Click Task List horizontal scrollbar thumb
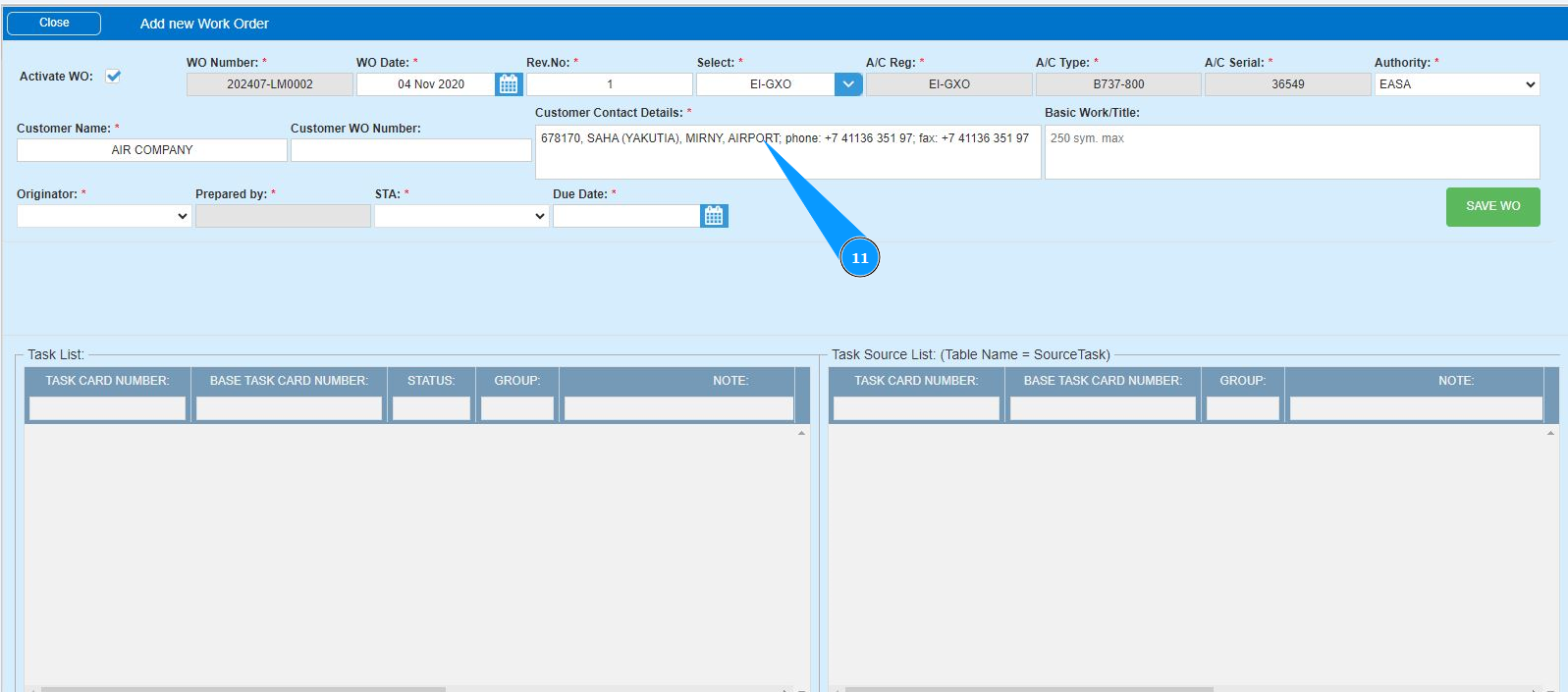The height and width of the screenshot is (692, 1568). tap(243, 689)
